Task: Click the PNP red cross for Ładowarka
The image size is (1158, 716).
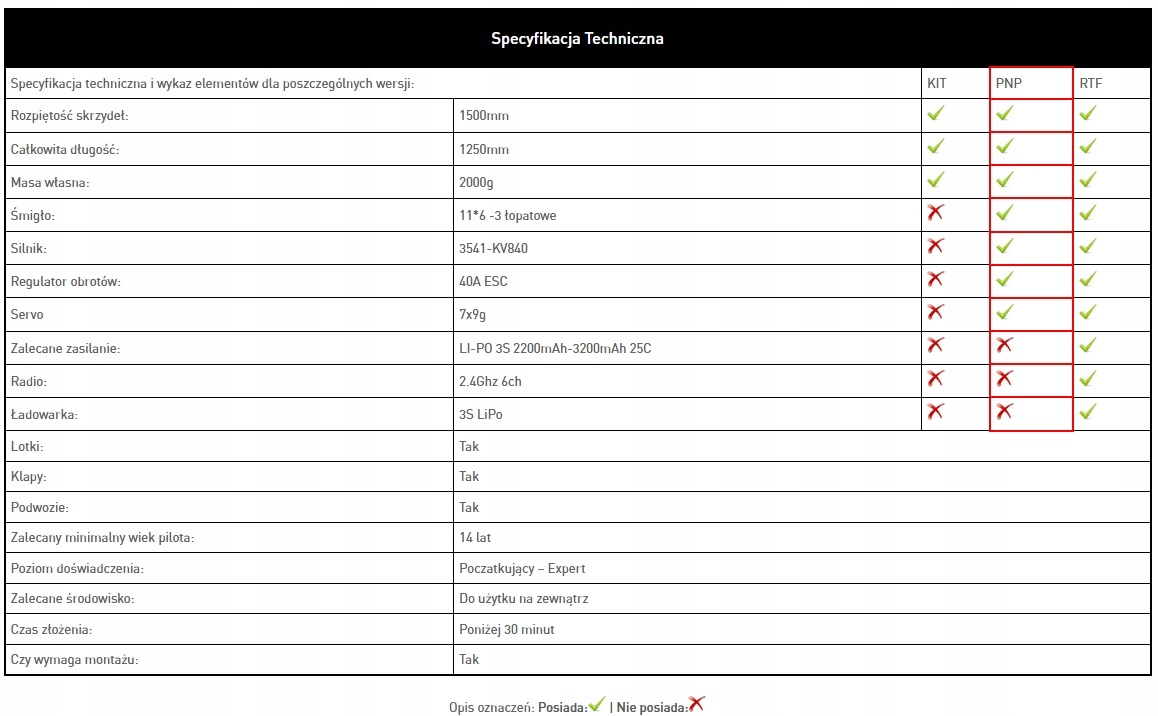Action: (1005, 411)
